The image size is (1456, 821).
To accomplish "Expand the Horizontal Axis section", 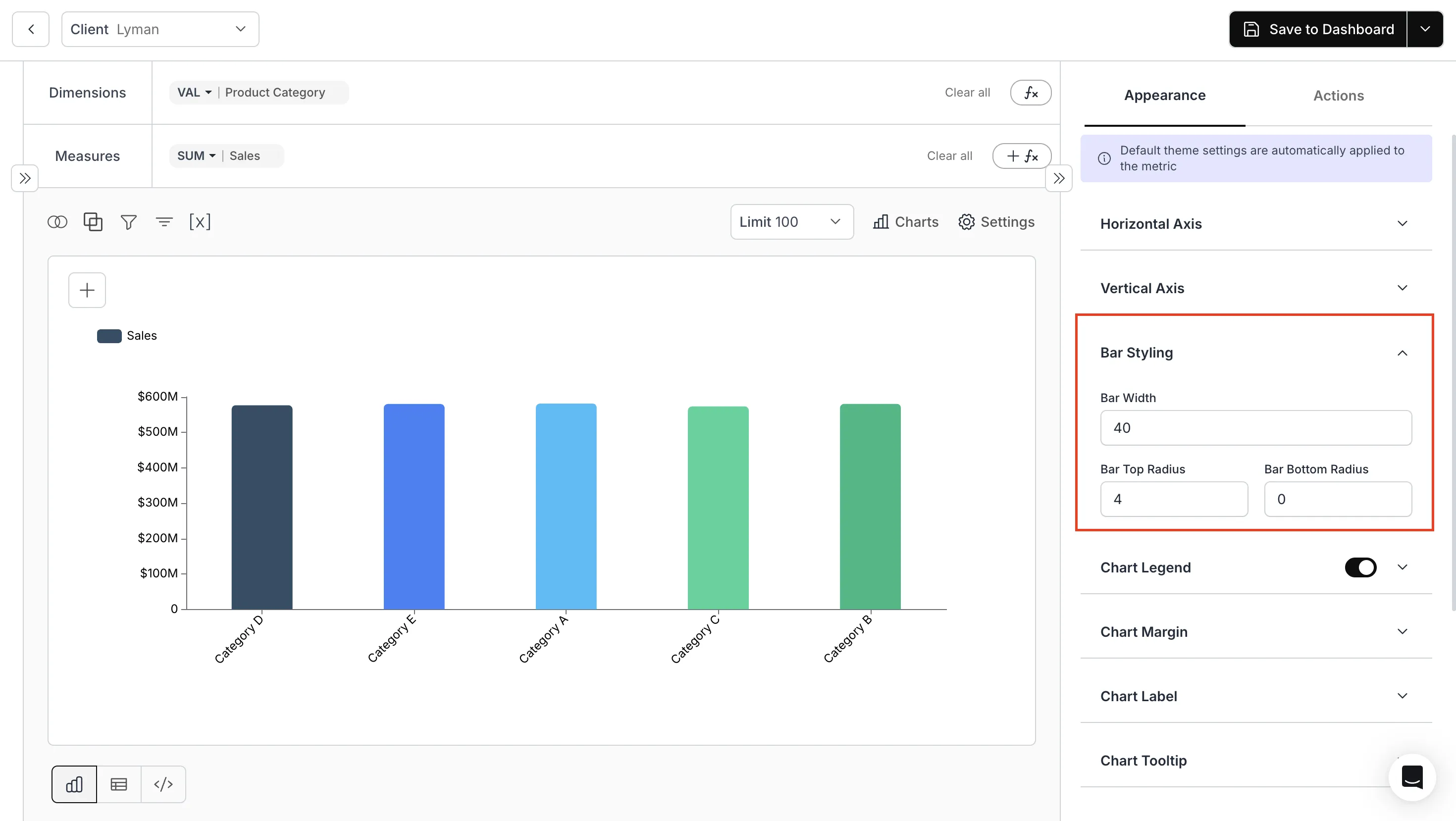I will point(1255,224).
